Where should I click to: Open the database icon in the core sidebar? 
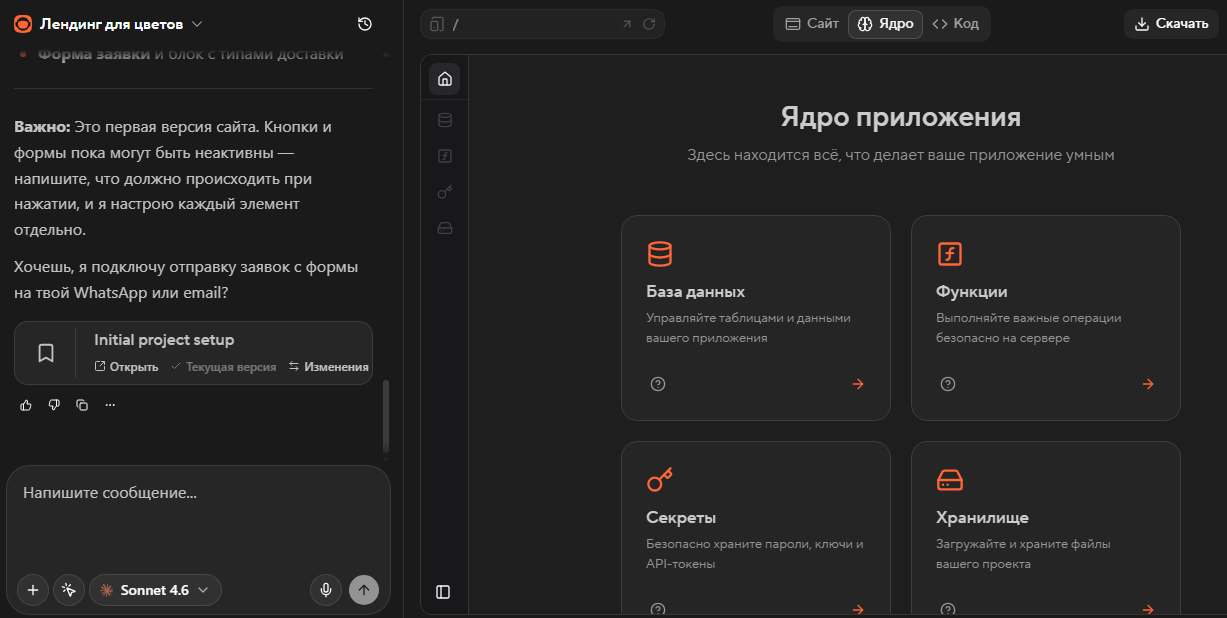click(x=445, y=120)
